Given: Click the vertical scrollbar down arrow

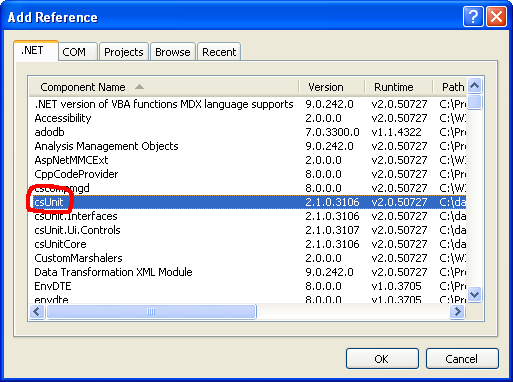Looking at the screenshot, I should tap(474, 295).
